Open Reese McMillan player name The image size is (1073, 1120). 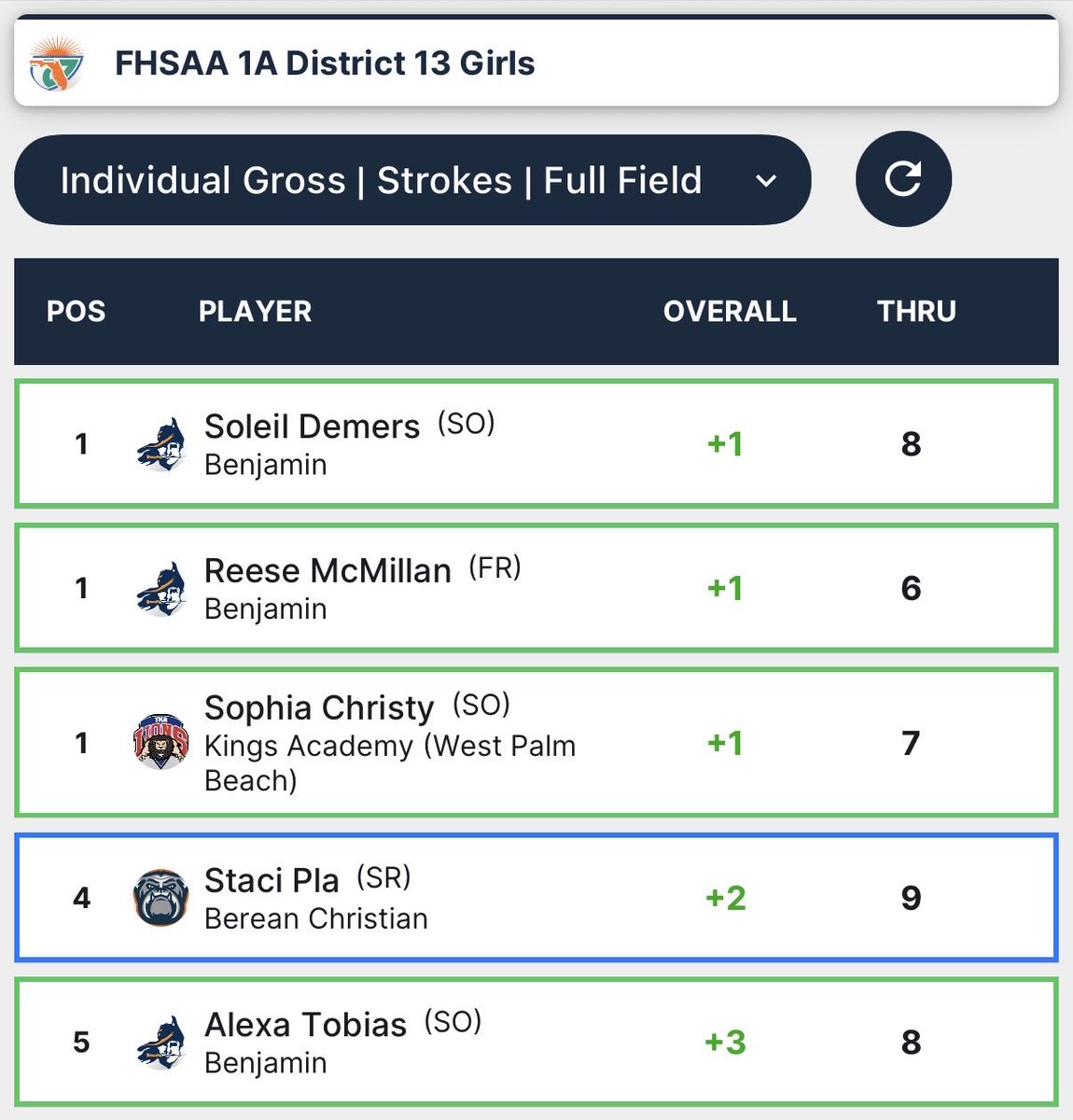[327, 570]
